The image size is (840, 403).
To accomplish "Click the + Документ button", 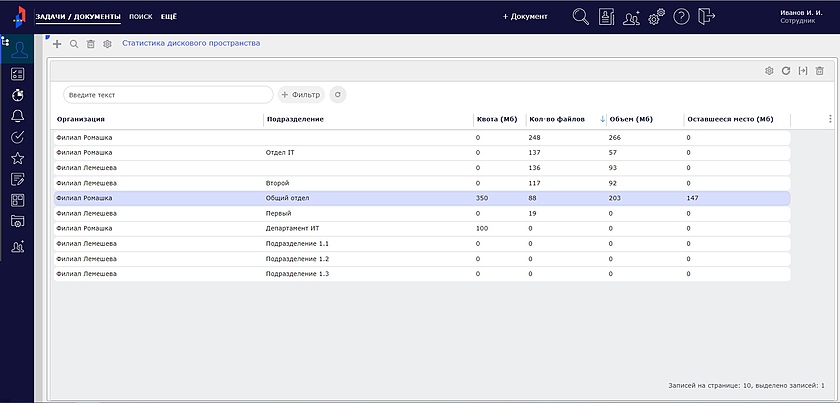I will point(525,17).
